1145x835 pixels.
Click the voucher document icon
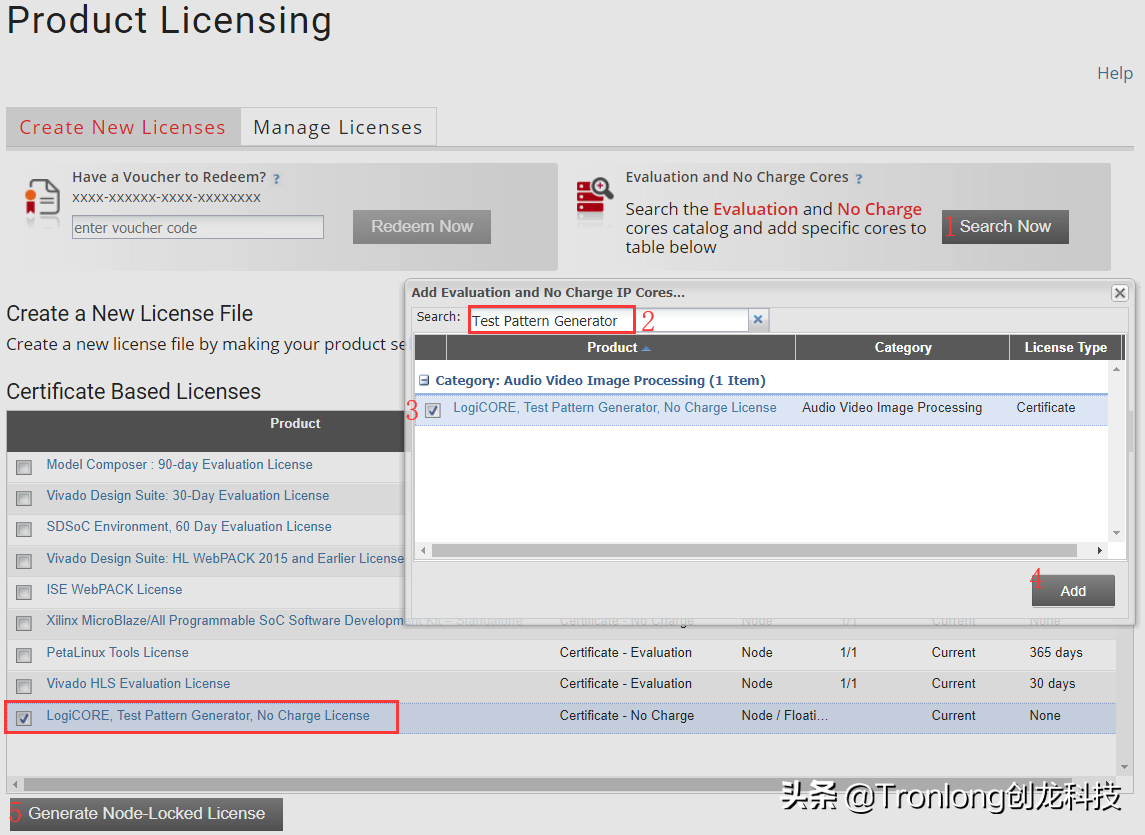42,199
